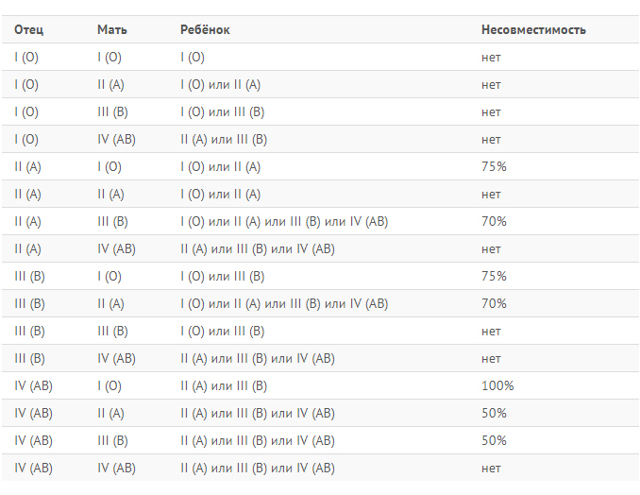Viewport: 640px width, 495px height.
Task: Click mother IV (AB) in first father I (O) block
Action: (x=116, y=140)
